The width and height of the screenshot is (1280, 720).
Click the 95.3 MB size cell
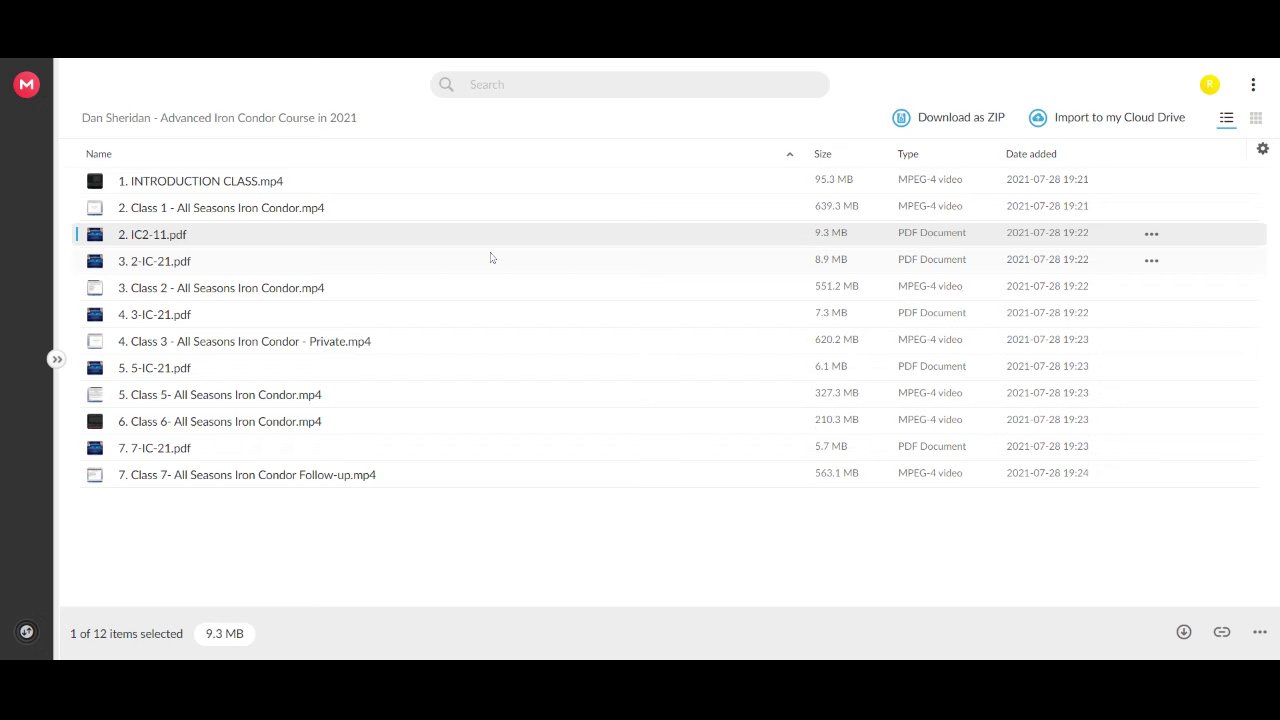[x=834, y=180]
